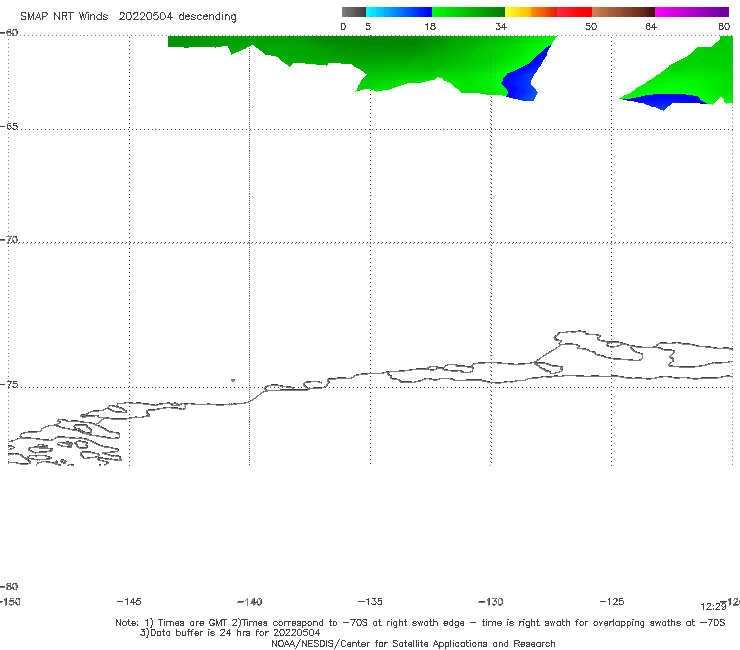
Task: Click the note text 'Times are GMT'
Action: coord(193,623)
